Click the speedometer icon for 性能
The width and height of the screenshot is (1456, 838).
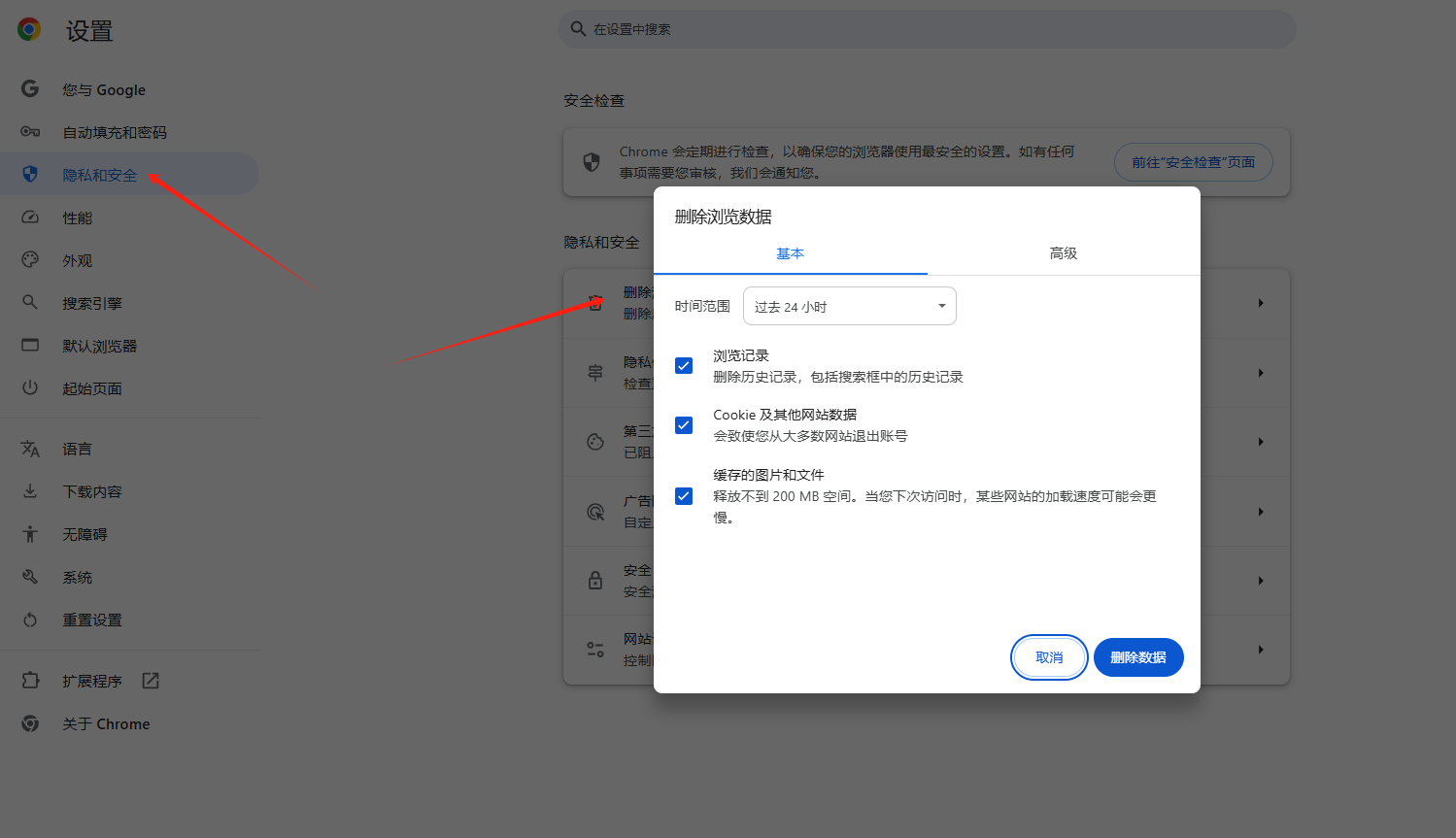[x=30, y=218]
